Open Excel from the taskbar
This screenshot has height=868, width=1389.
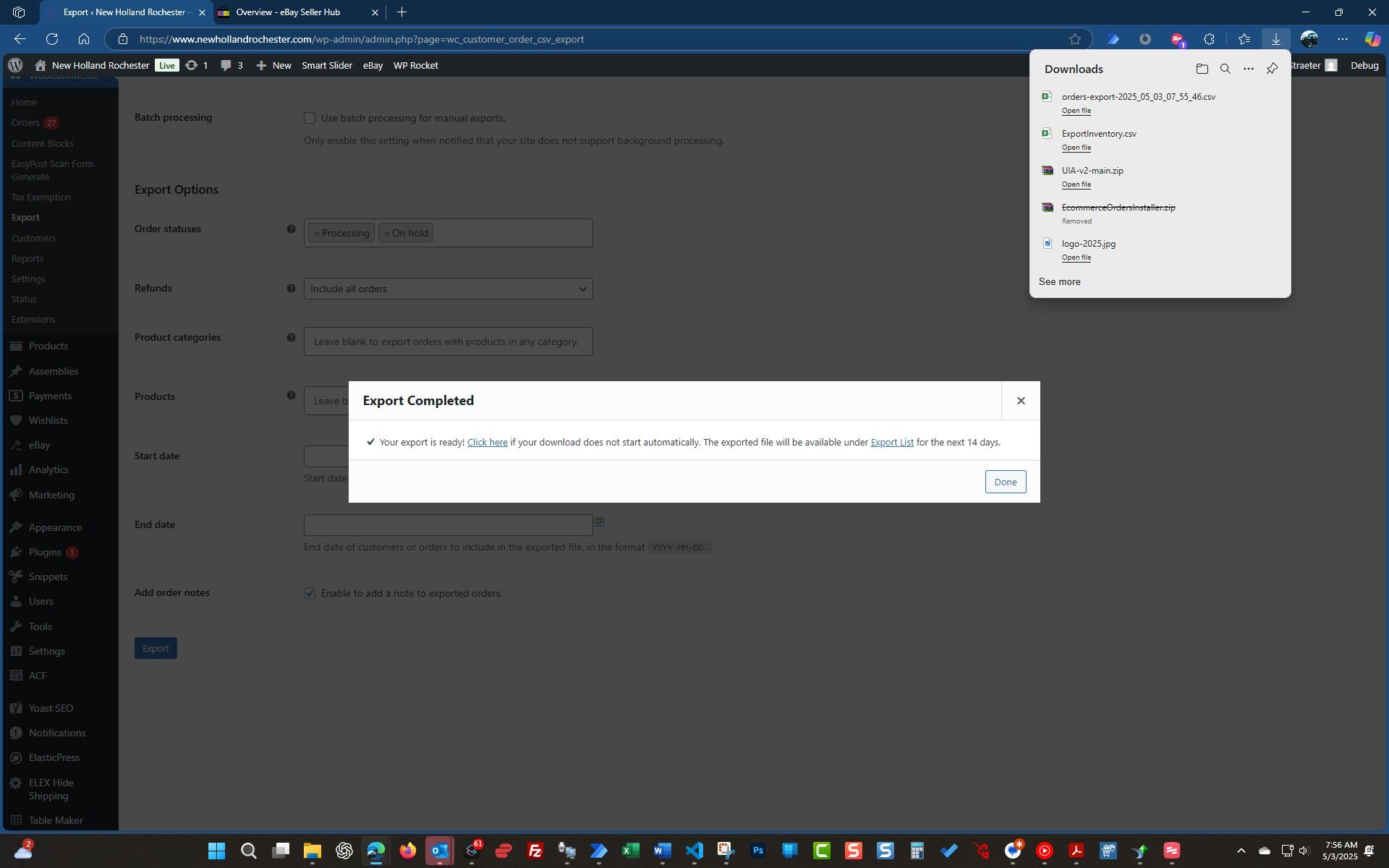point(630,851)
